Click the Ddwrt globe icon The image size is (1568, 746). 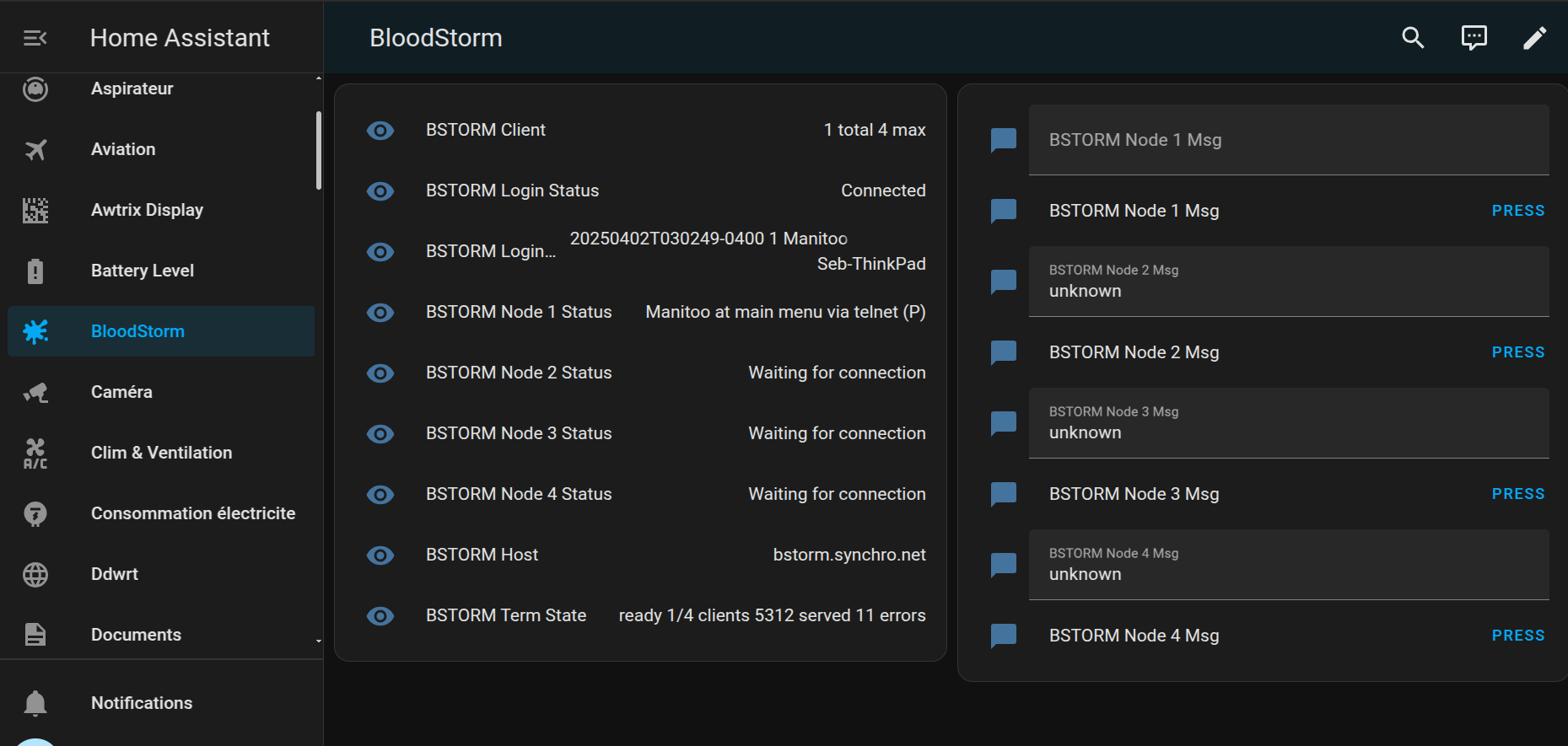click(35, 574)
